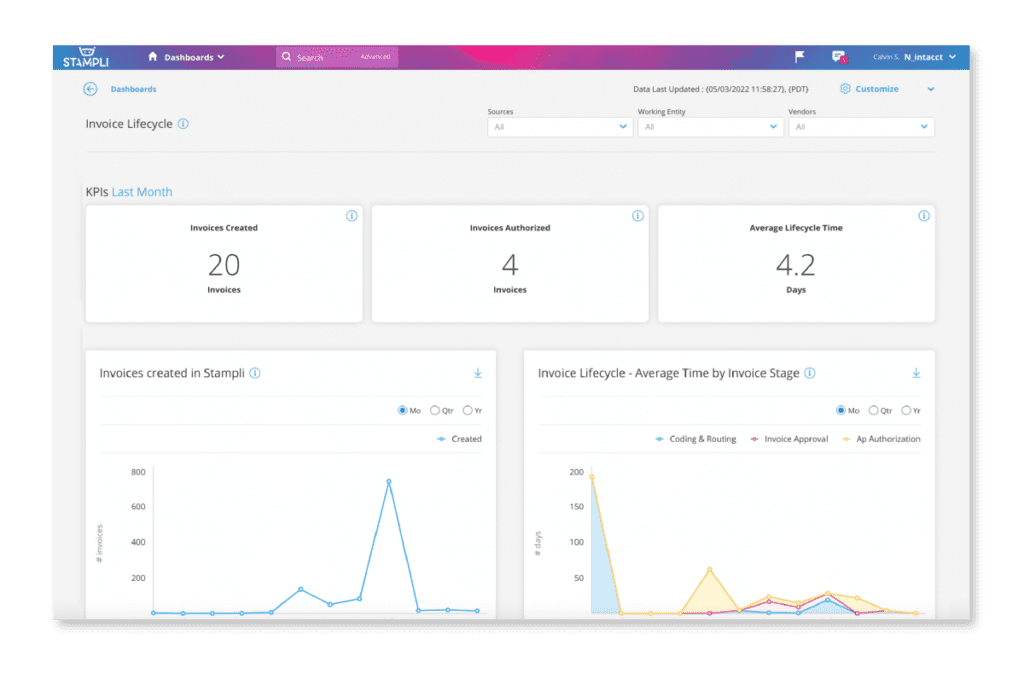Screen dimensions: 1024x674
Task: Open the Working Entity dropdown
Action: 710,127
